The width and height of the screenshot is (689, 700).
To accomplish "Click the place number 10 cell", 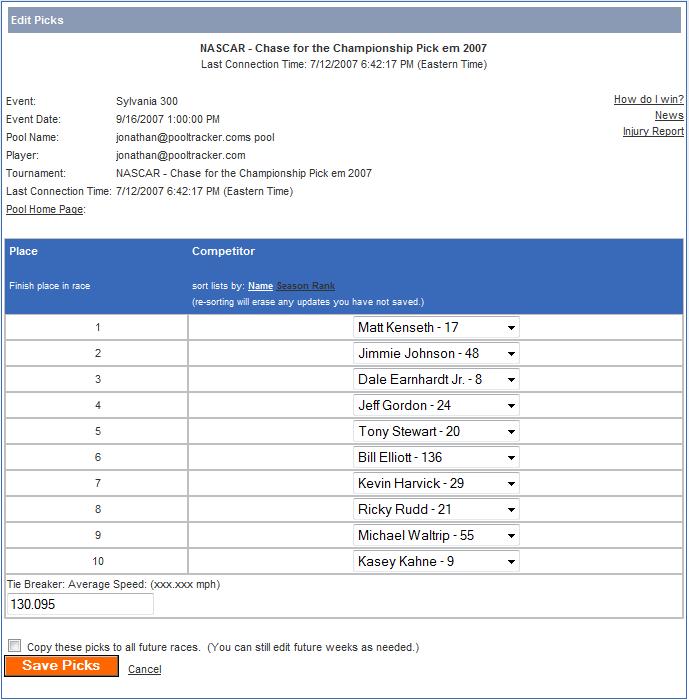I will [x=97, y=561].
